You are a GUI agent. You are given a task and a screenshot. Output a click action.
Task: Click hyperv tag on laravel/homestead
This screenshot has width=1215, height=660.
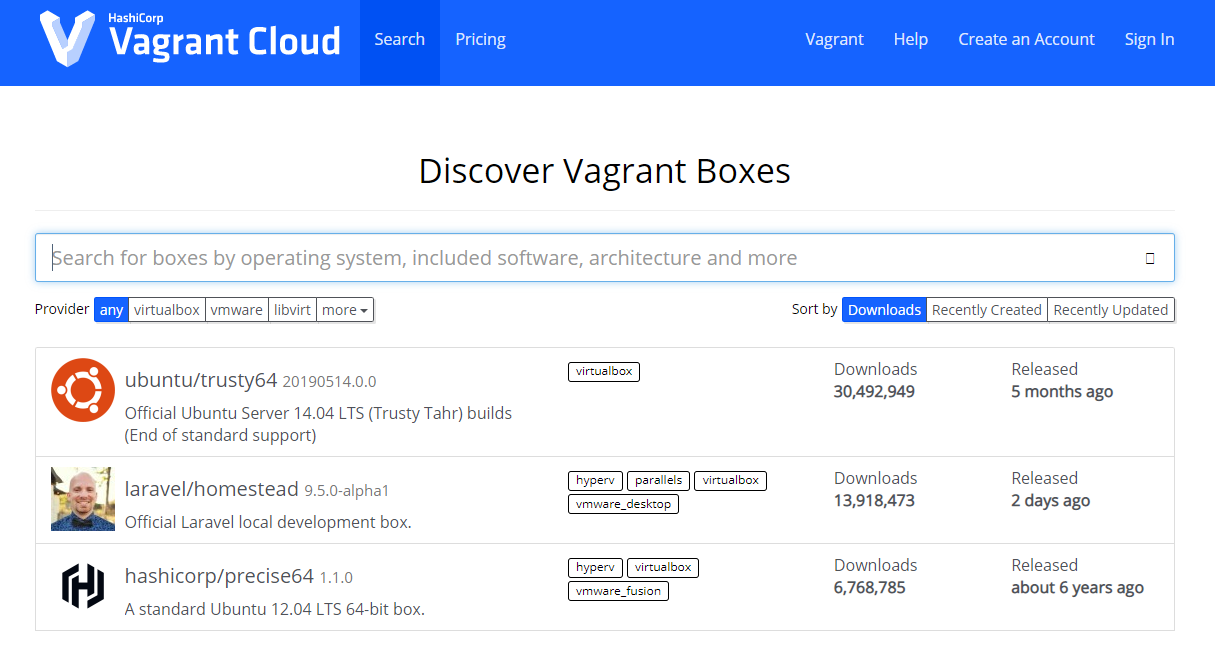click(x=595, y=480)
